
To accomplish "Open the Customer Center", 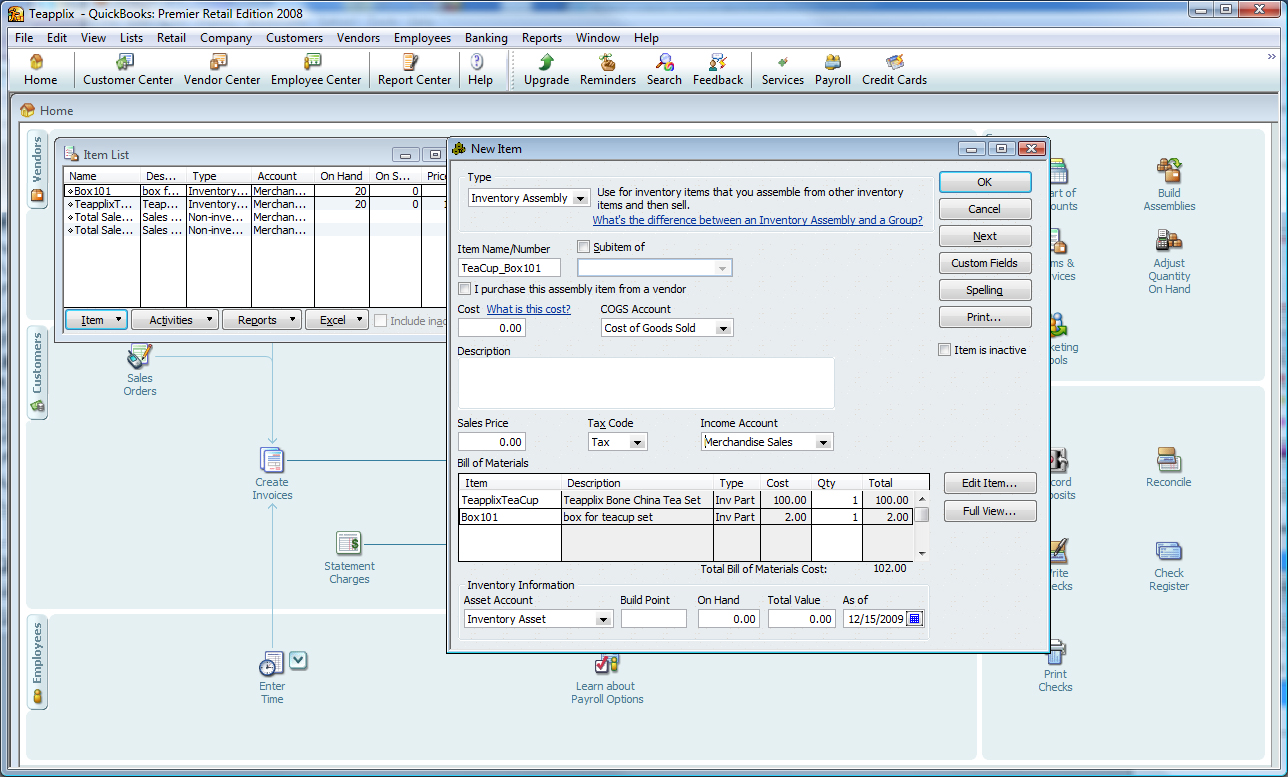I will point(128,69).
